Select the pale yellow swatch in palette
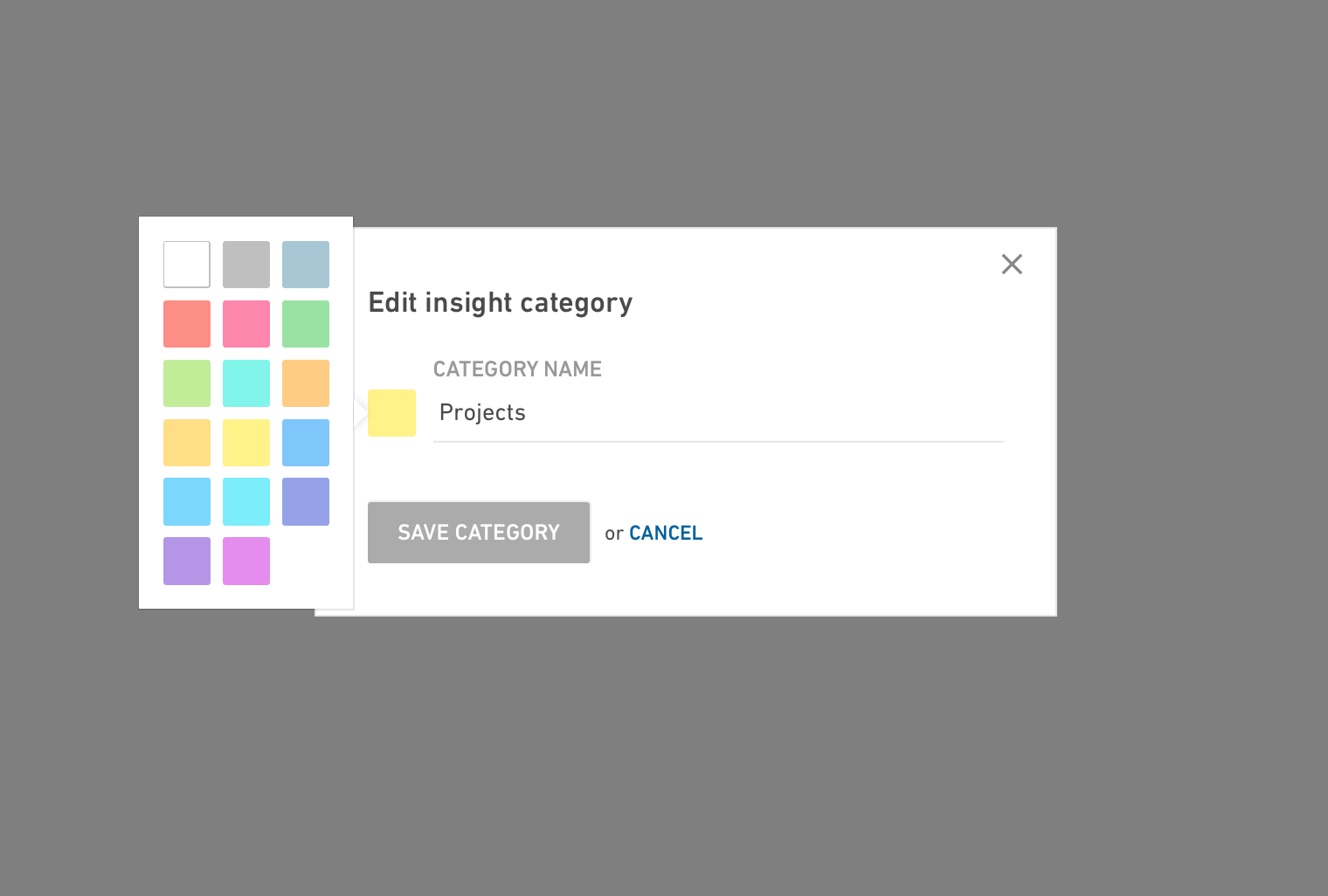The width and height of the screenshot is (1328, 896). (246, 443)
